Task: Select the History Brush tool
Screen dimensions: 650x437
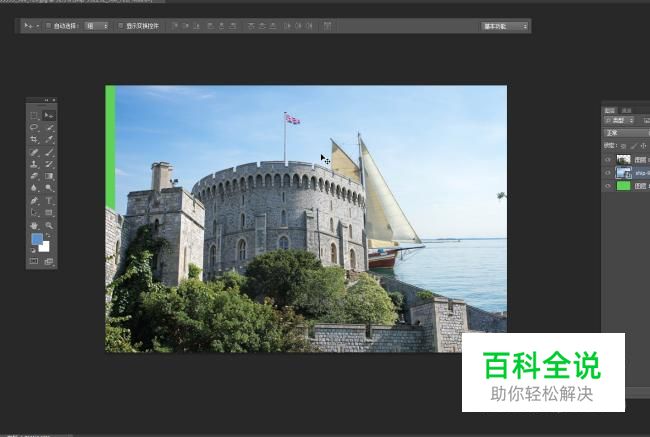Action: (49, 164)
